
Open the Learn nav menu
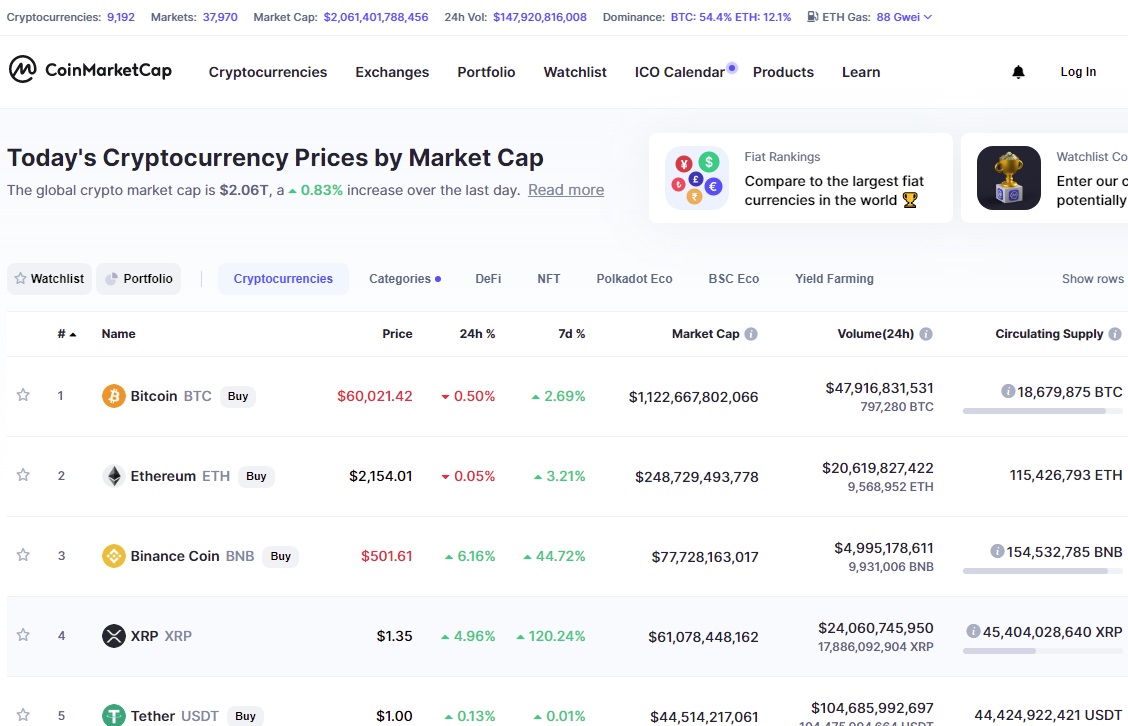[x=861, y=72]
